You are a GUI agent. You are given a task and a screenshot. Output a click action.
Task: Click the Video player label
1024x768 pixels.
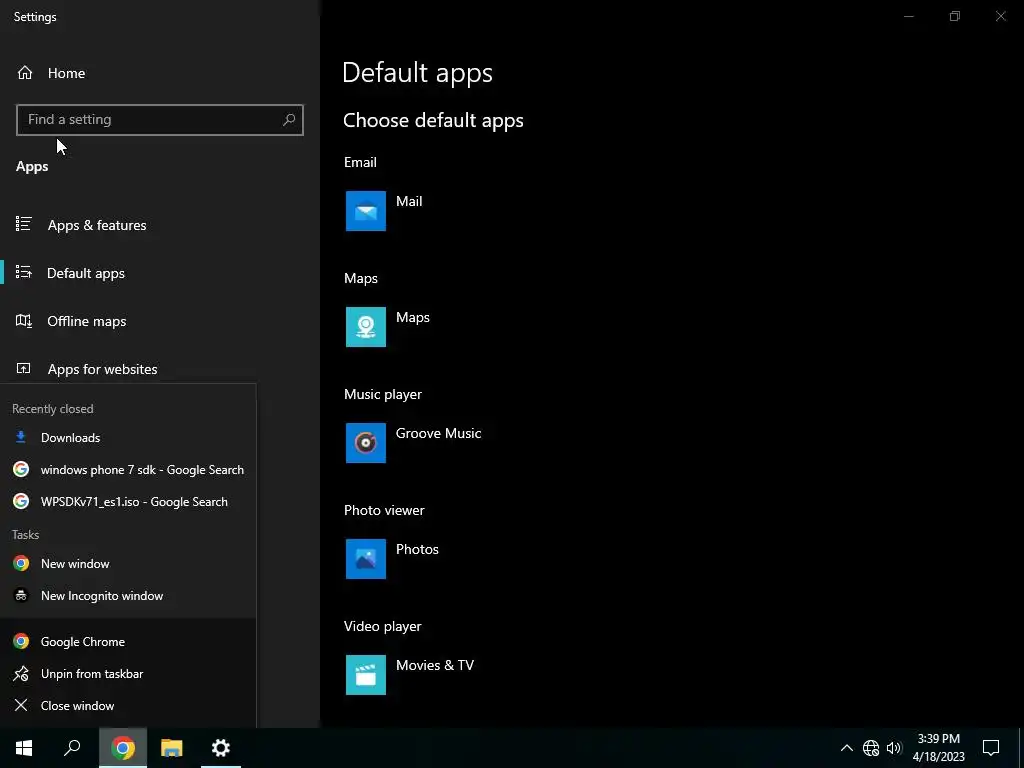click(x=383, y=627)
